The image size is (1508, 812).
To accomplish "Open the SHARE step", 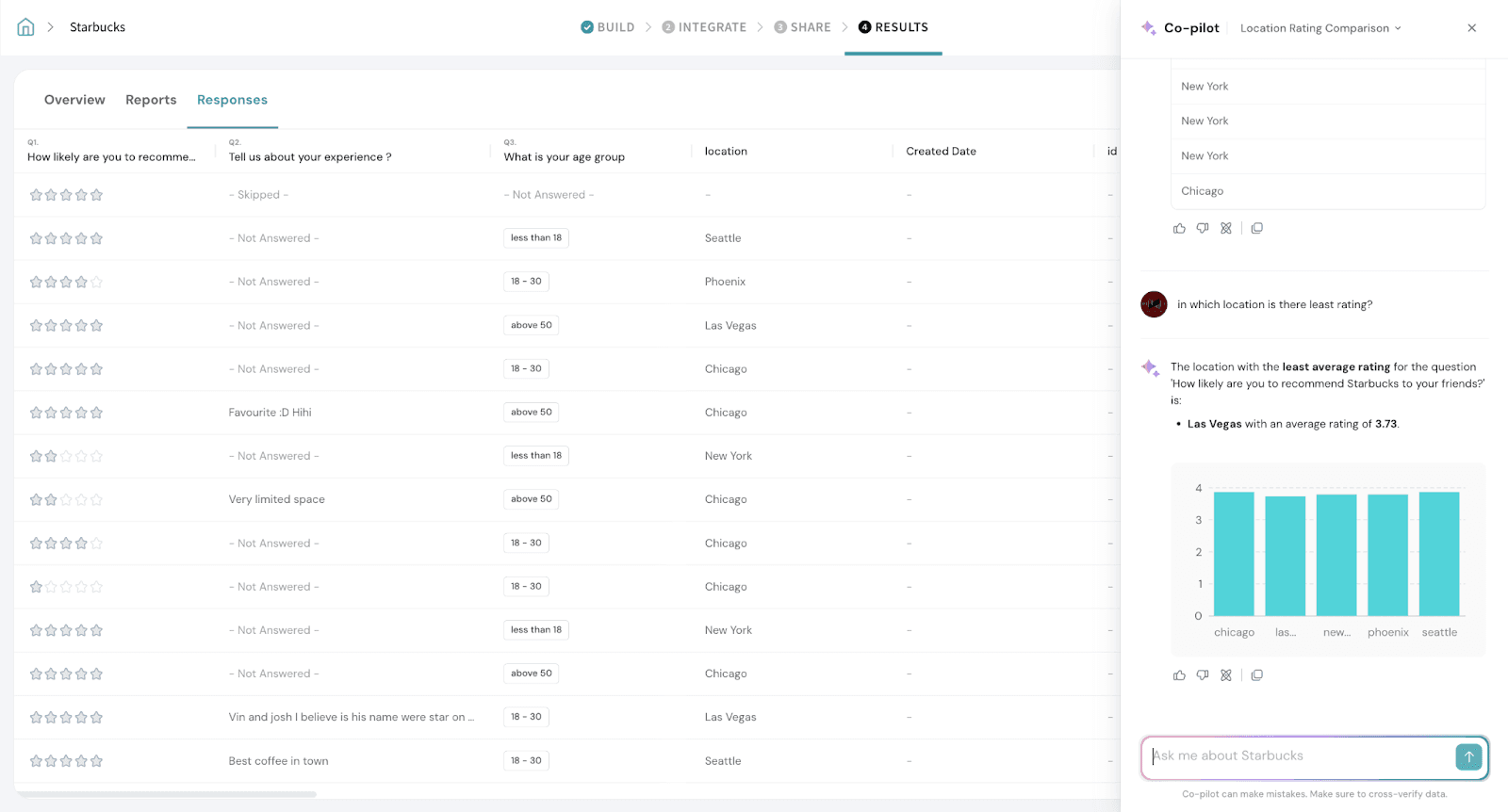I will tap(803, 27).
